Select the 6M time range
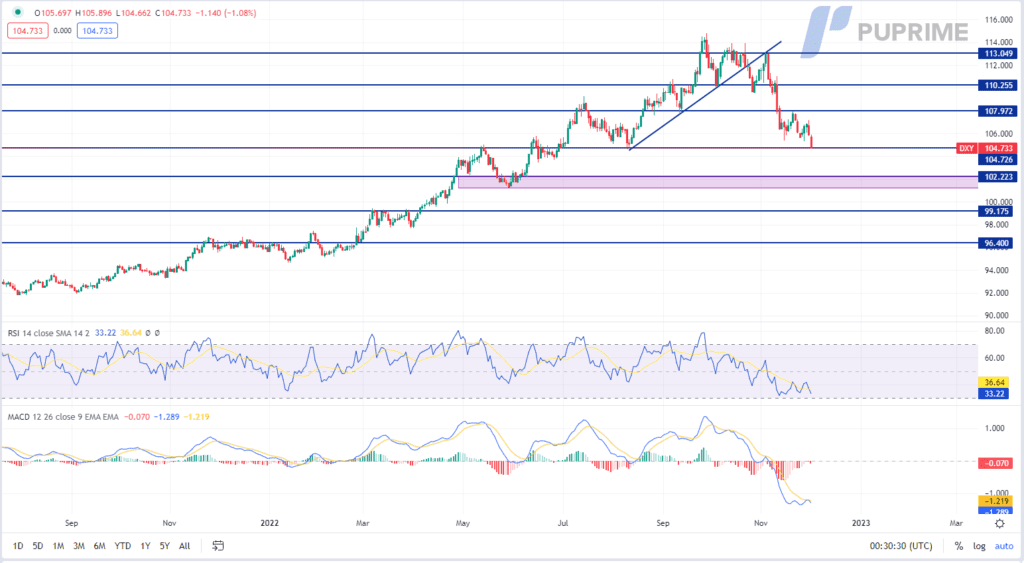This screenshot has width=1024, height=563. (99, 546)
